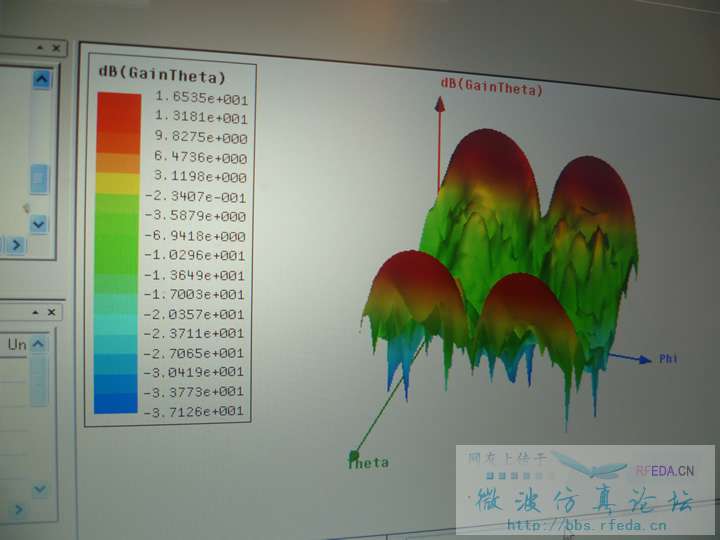Click legend value 3.1198e+000

coord(200,176)
